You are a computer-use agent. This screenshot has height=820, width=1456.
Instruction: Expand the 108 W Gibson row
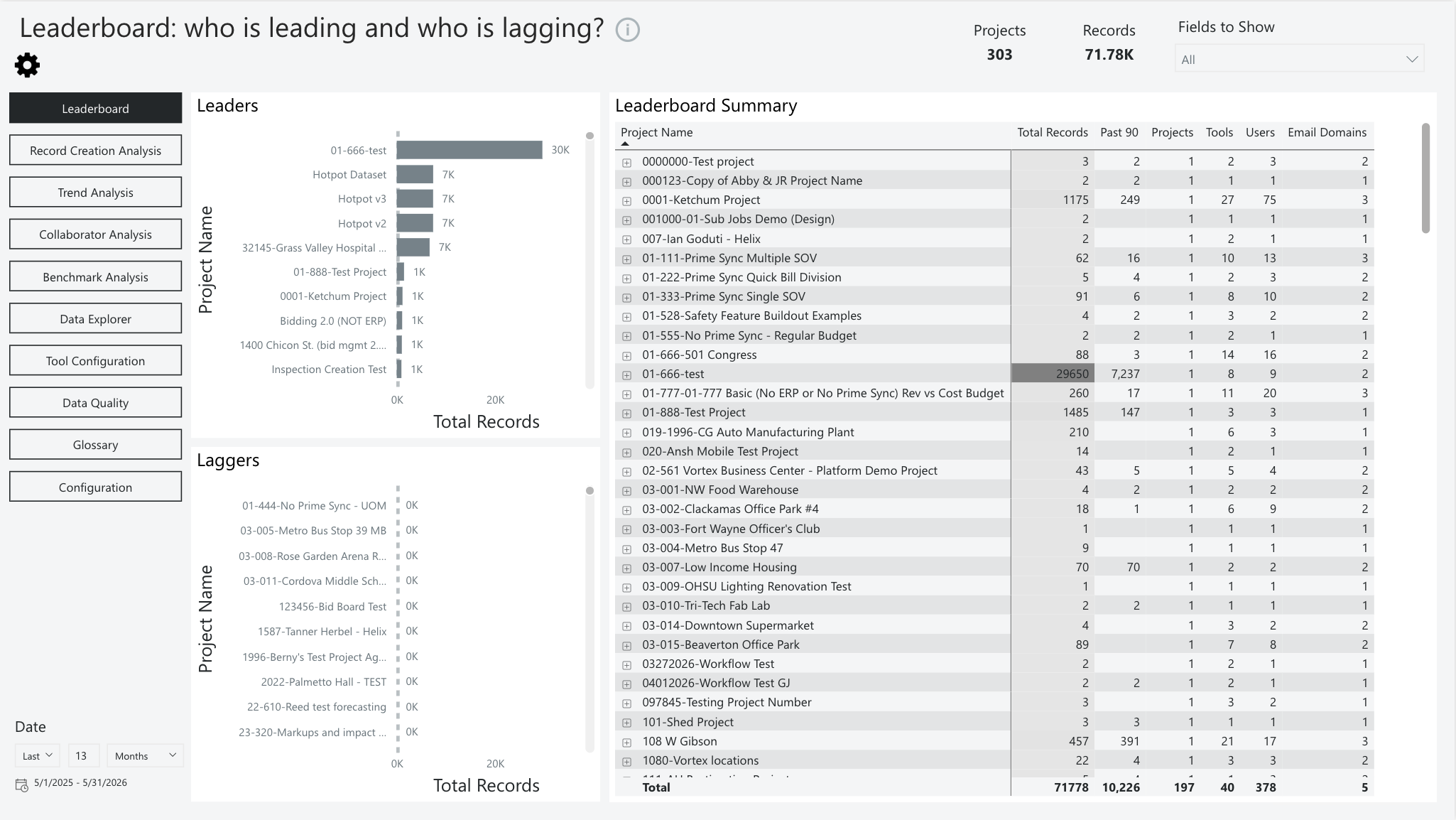coord(626,743)
